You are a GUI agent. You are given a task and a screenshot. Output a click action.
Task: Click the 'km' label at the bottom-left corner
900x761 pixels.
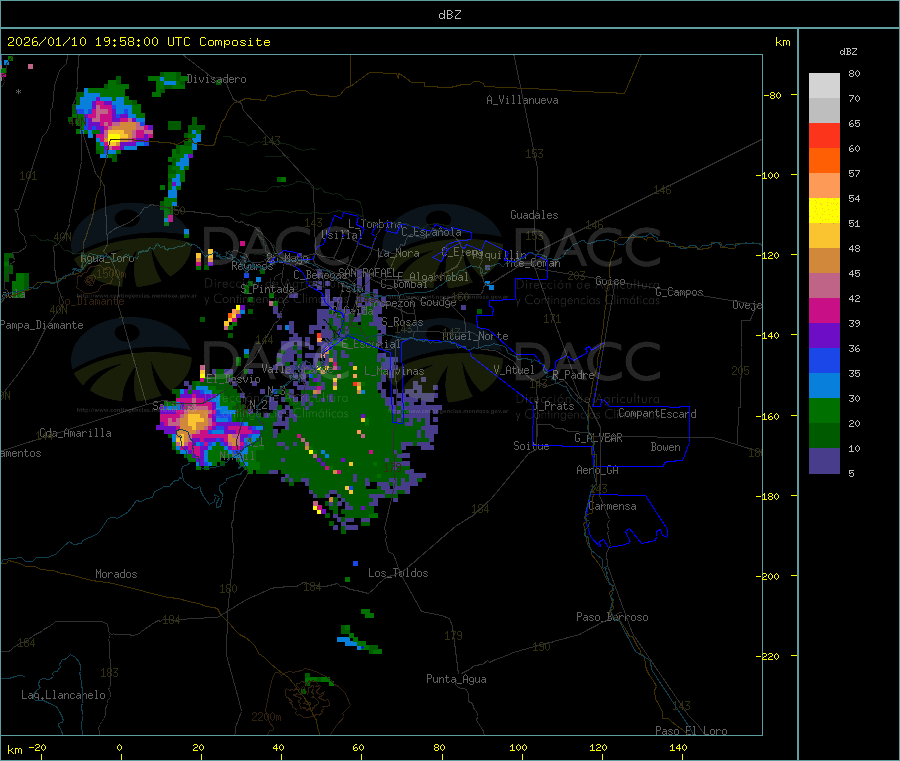click(x=14, y=750)
